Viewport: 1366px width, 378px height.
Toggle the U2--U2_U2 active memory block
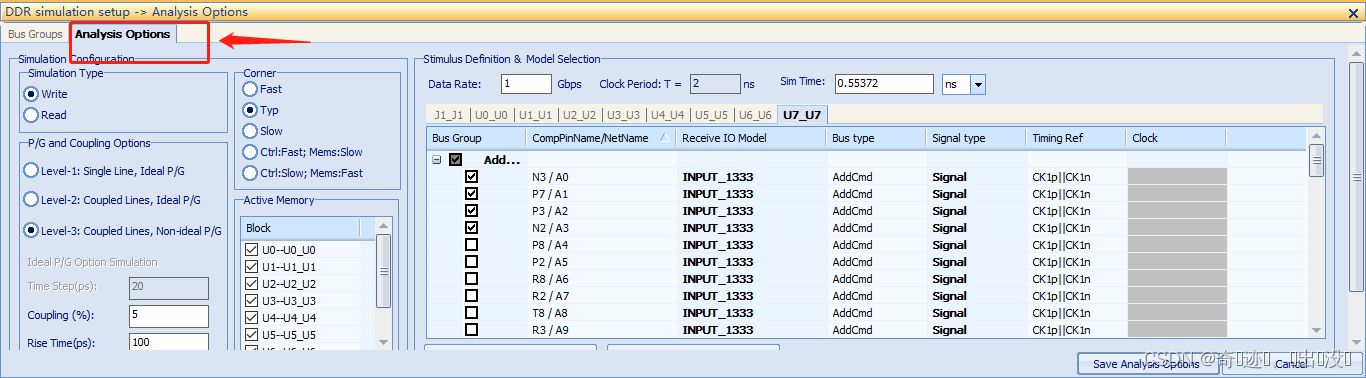coord(252,284)
